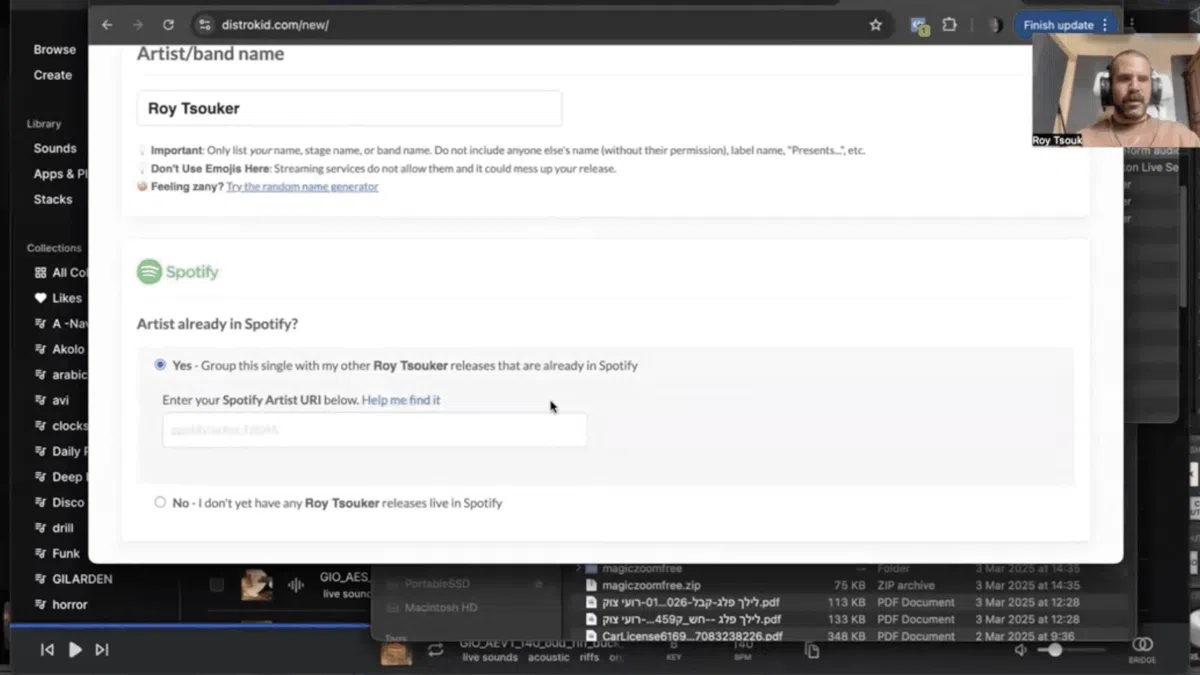Click the heart icon beside Likes
The image size is (1200, 675).
[41, 298]
